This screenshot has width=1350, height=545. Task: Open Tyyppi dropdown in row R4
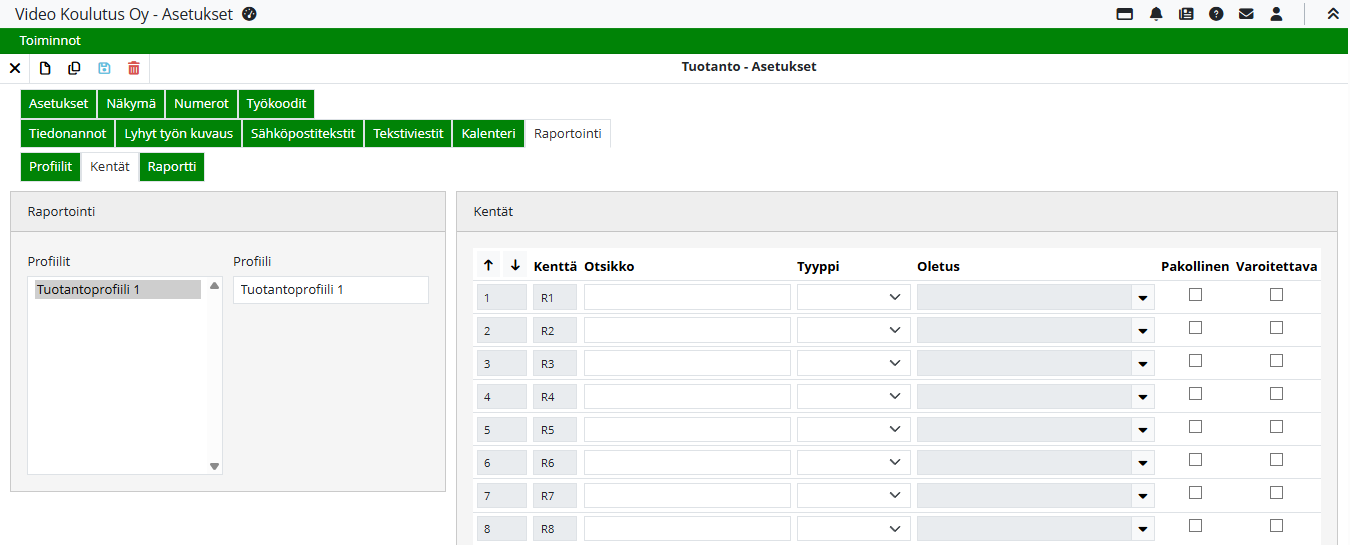(853, 397)
